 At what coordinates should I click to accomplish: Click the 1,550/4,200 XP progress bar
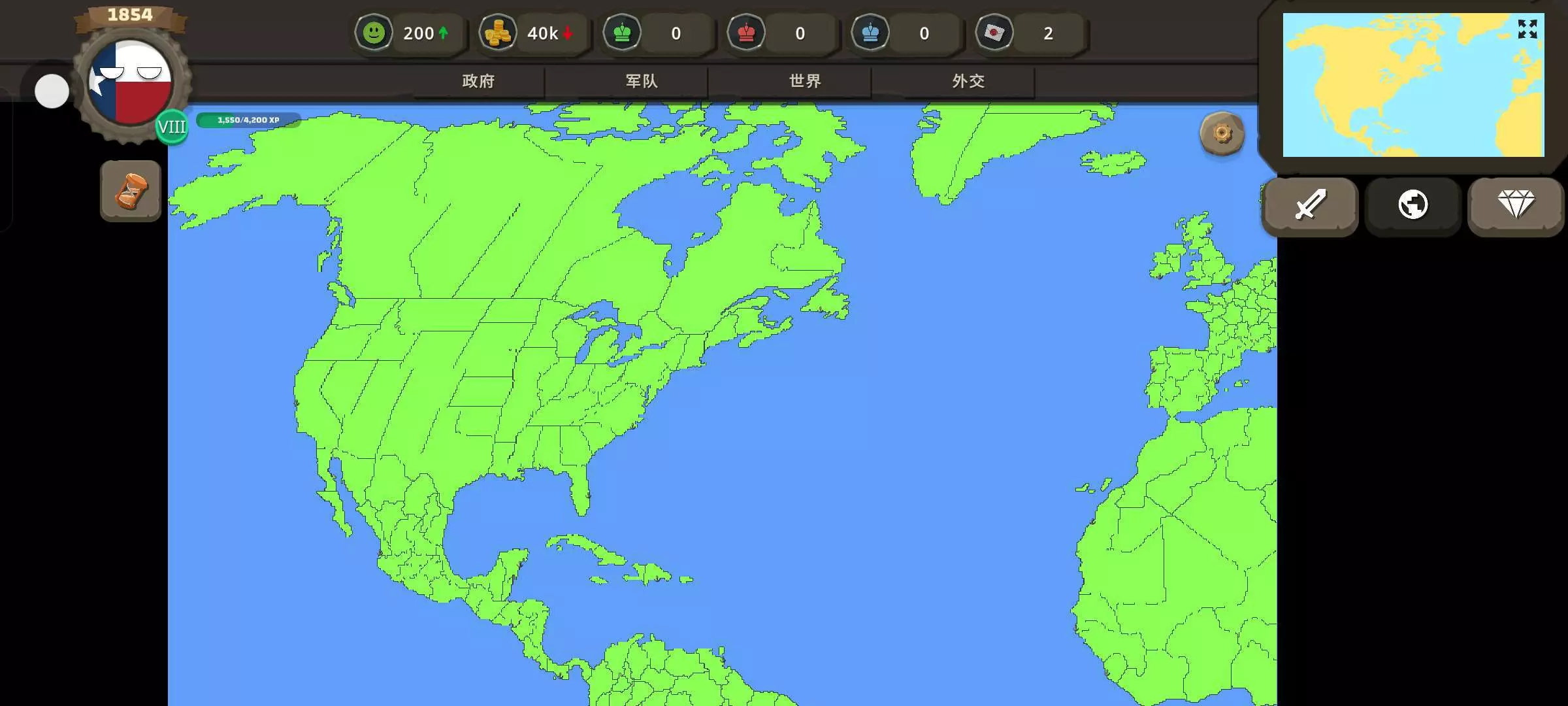click(x=248, y=120)
